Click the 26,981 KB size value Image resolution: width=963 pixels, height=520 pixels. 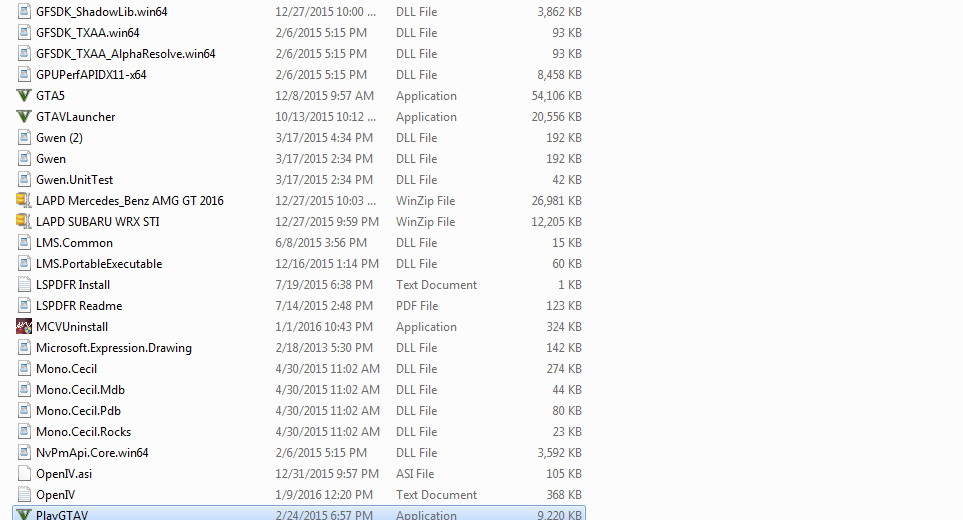556,201
